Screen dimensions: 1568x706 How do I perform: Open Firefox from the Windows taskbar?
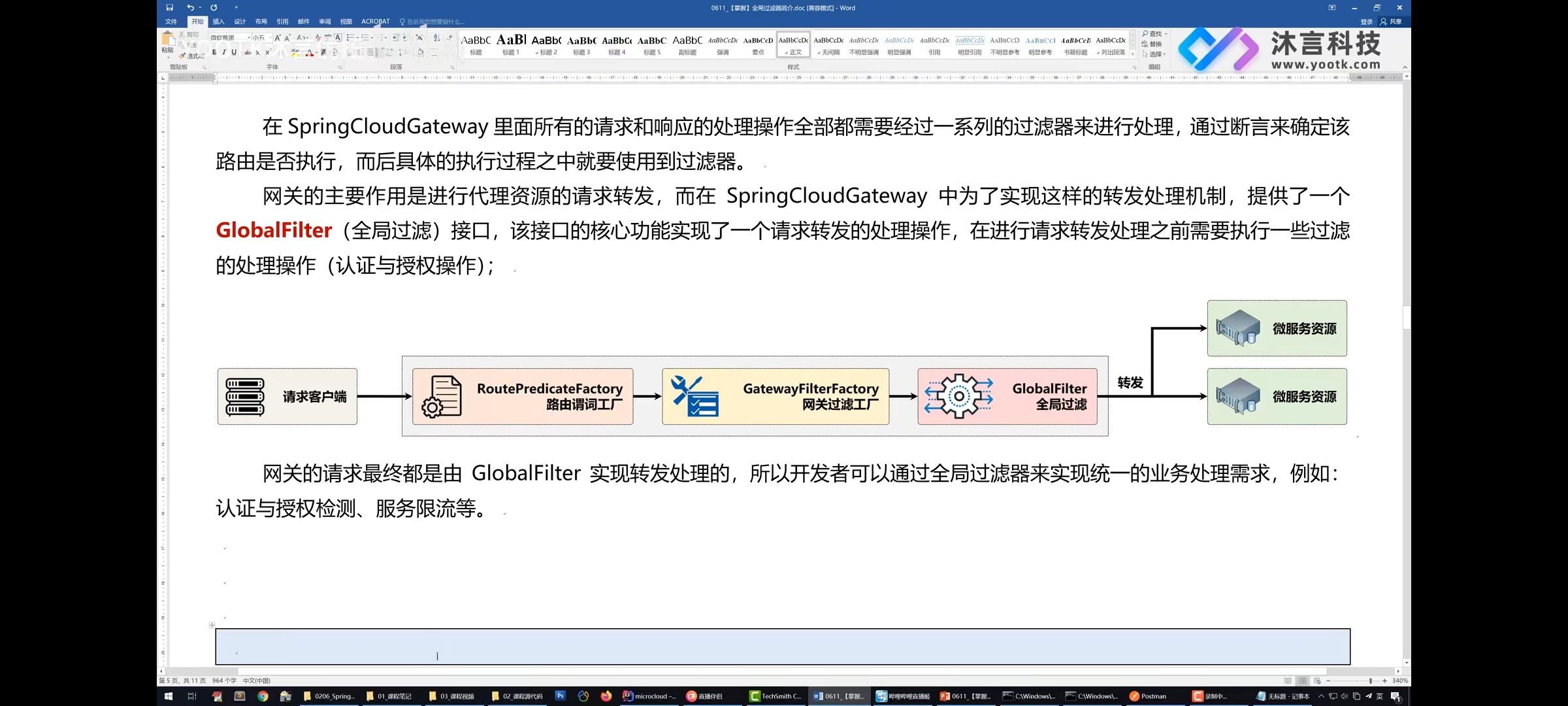(x=606, y=696)
